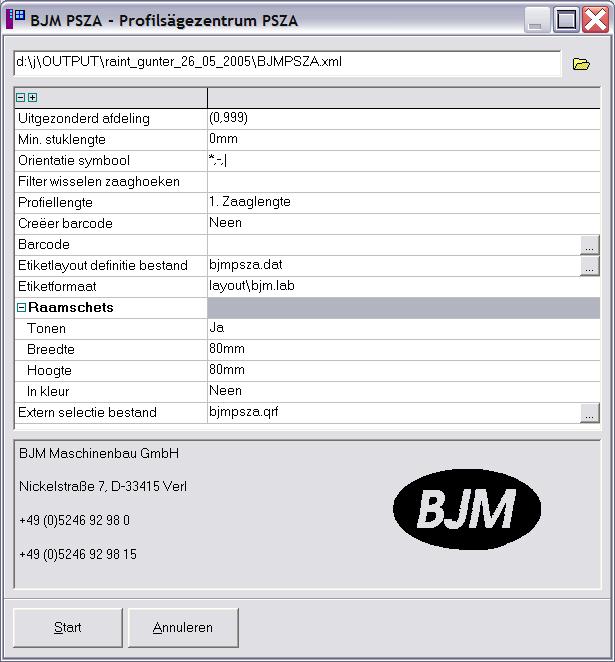Image resolution: width=615 pixels, height=662 pixels.
Task: Click the BJM PSZA application title icon
Action: 16,19
